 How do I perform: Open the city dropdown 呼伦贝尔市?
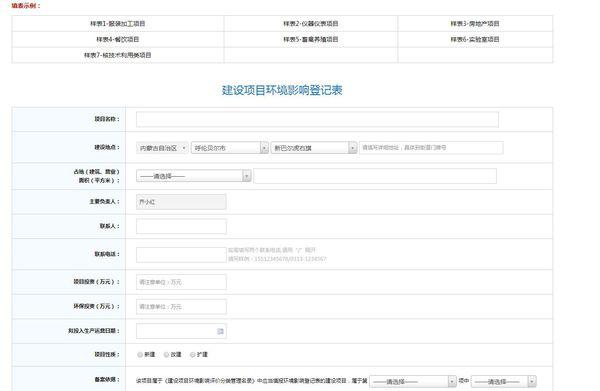pyautogui.click(x=230, y=148)
